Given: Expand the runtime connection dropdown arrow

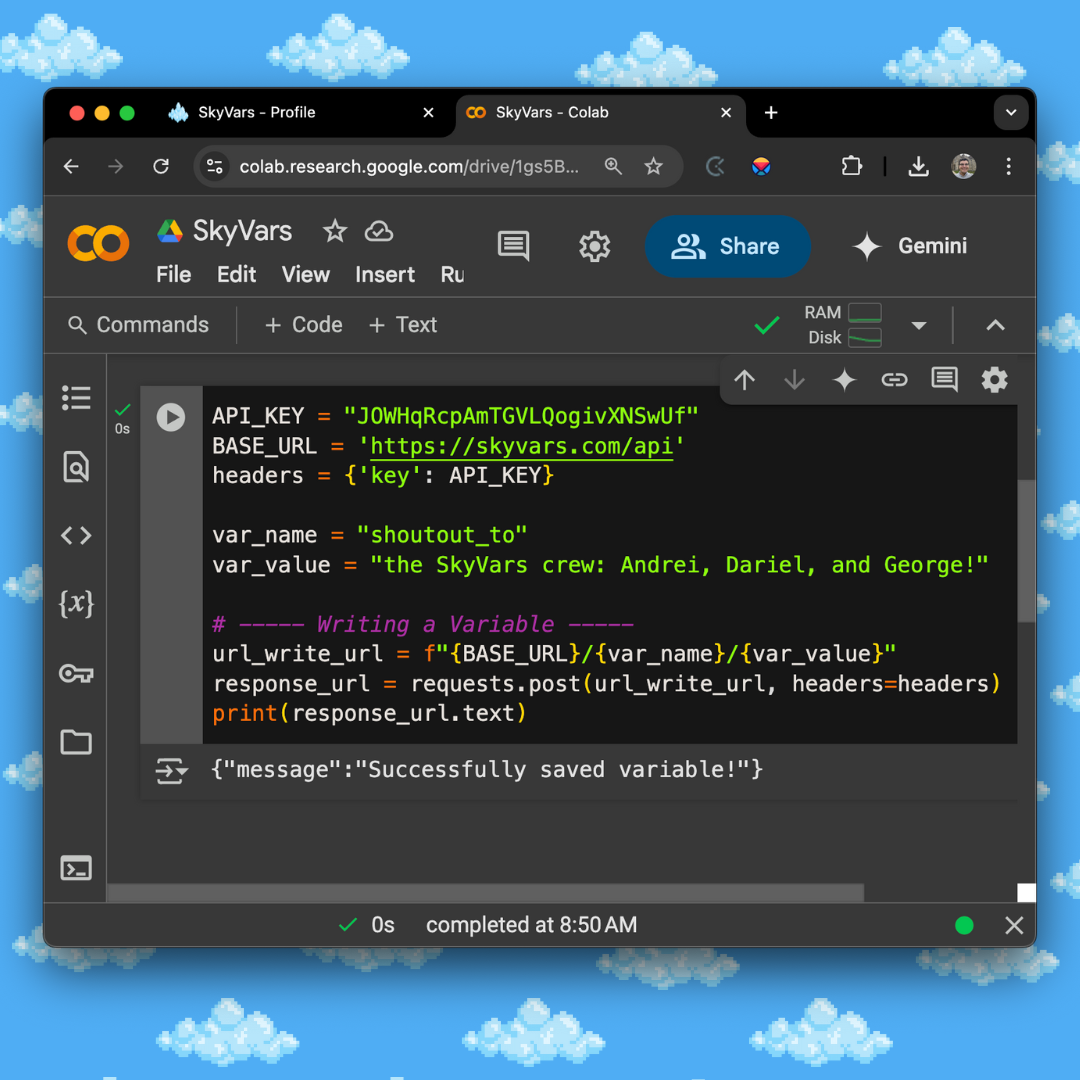Looking at the screenshot, I should pyautogui.click(x=918, y=325).
